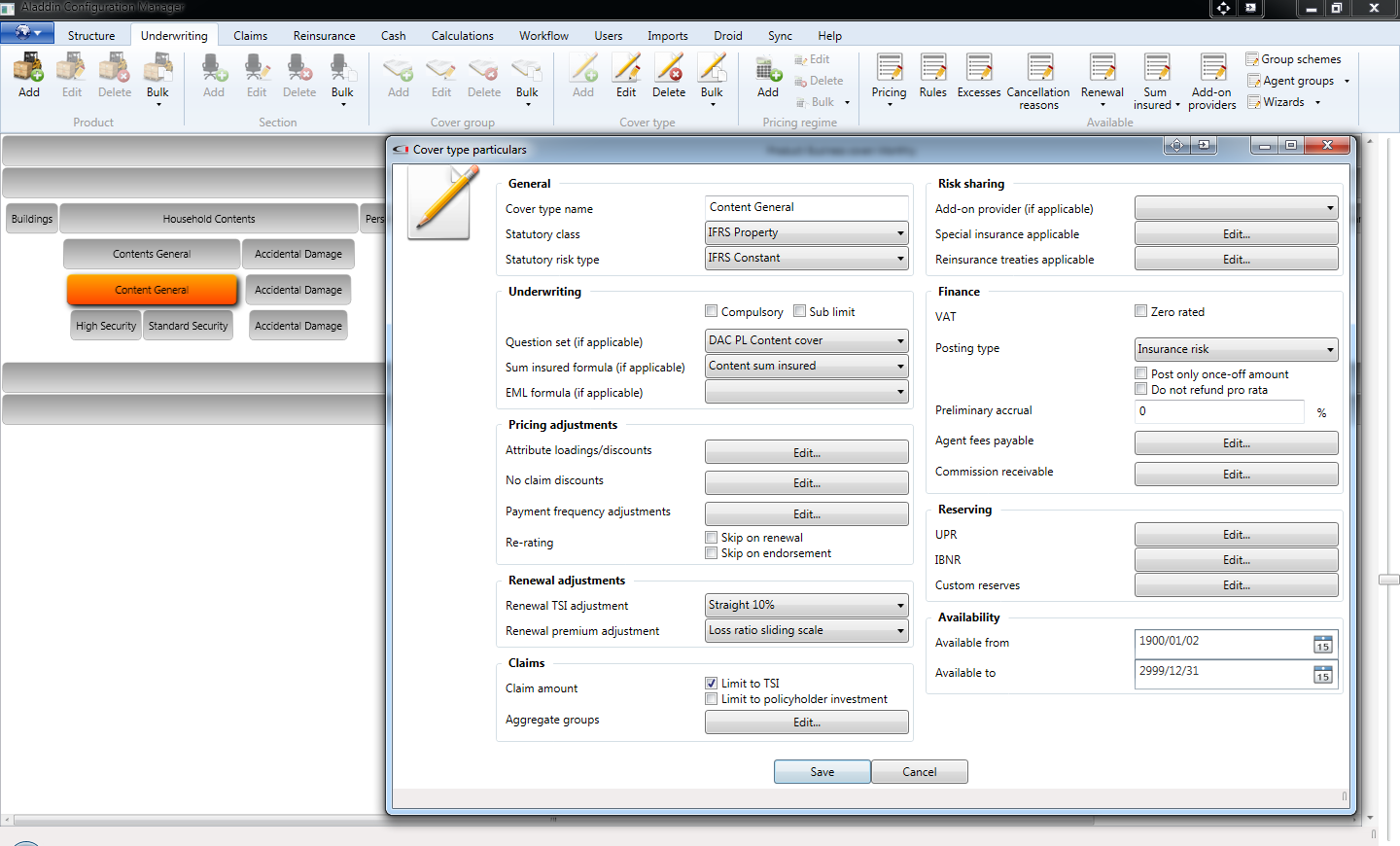The image size is (1400, 846).
Task: Open the Statutory class dropdown
Action: click(x=899, y=232)
